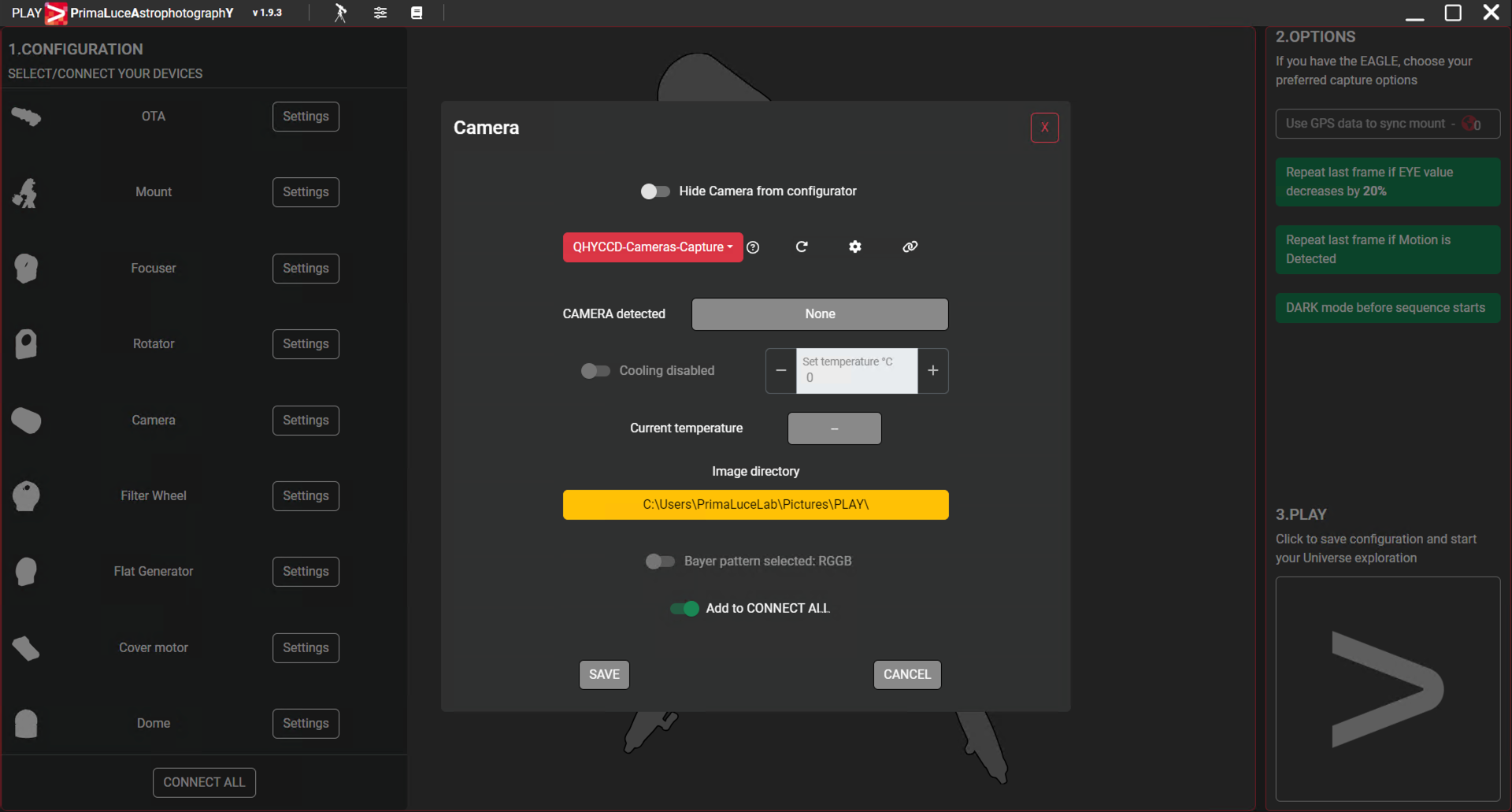The image size is (1512, 812).
Task: Click the Camera device icon in sidebar
Action: click(26, 421)
